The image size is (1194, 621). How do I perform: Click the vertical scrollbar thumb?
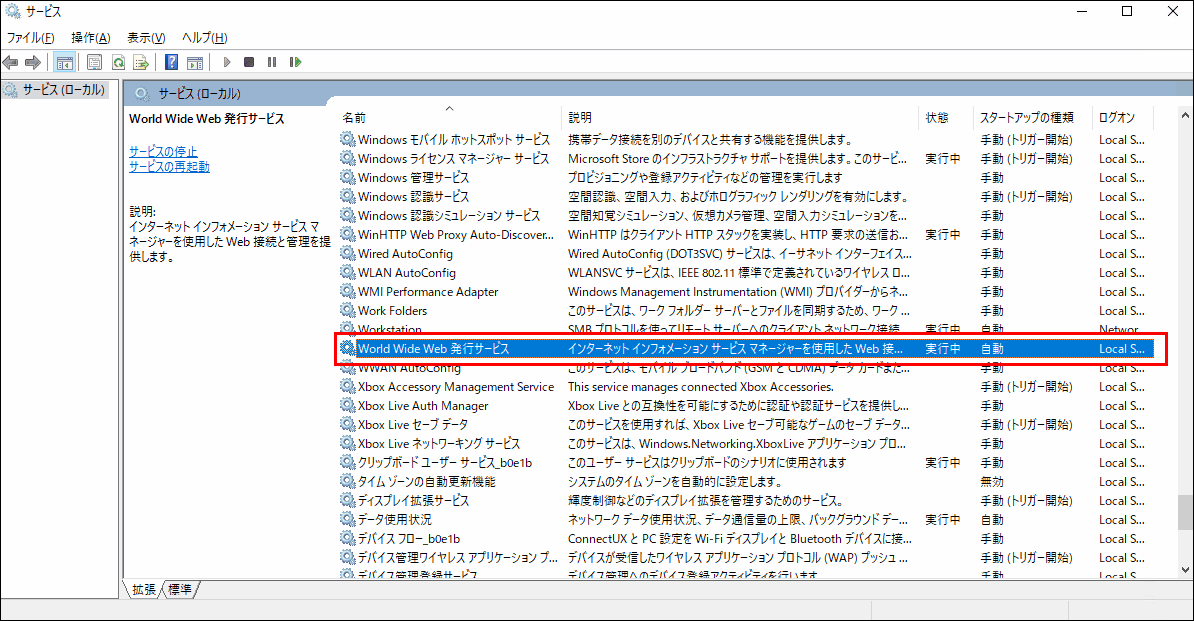1185,512
